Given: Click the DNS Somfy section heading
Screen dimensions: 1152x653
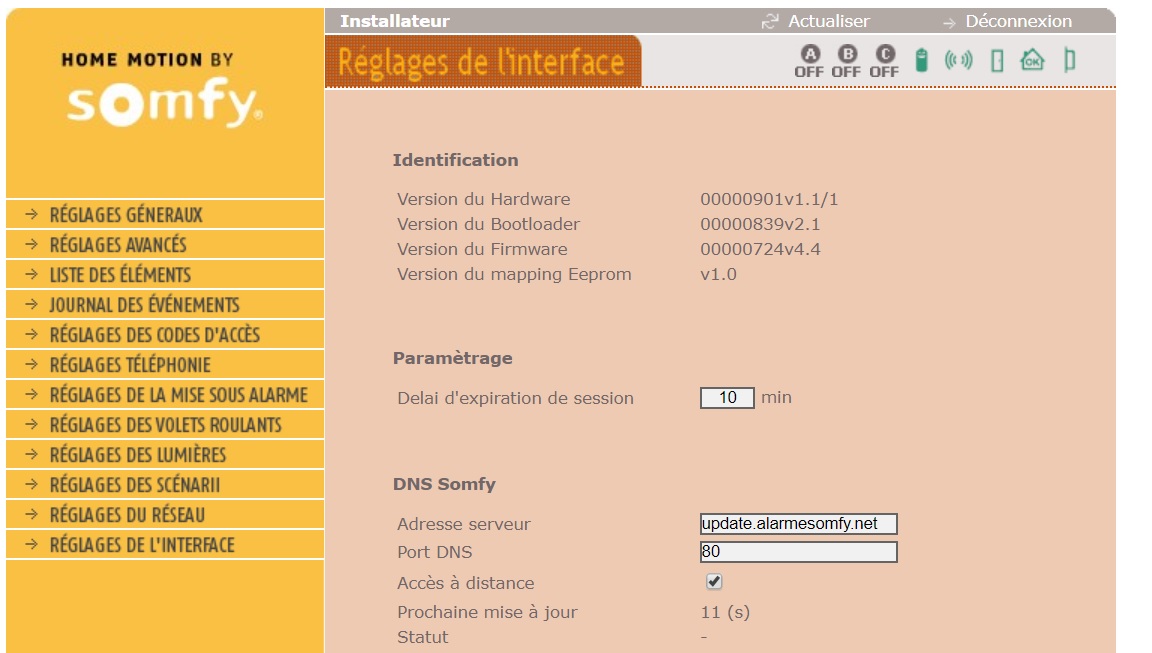Looking at the screenshot, I should coord(444,484).
